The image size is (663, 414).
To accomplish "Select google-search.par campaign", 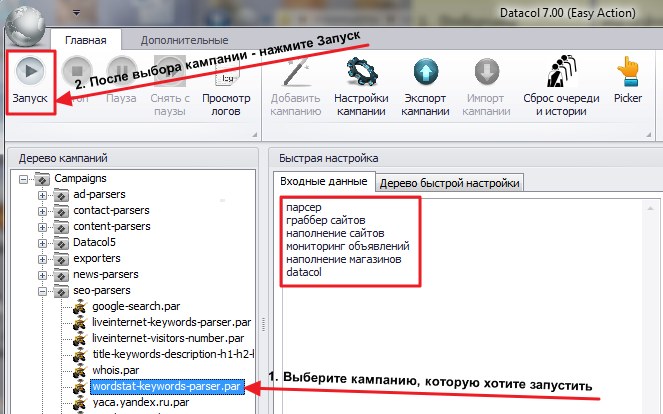I will pyautogui.click(x=136, y=306).
